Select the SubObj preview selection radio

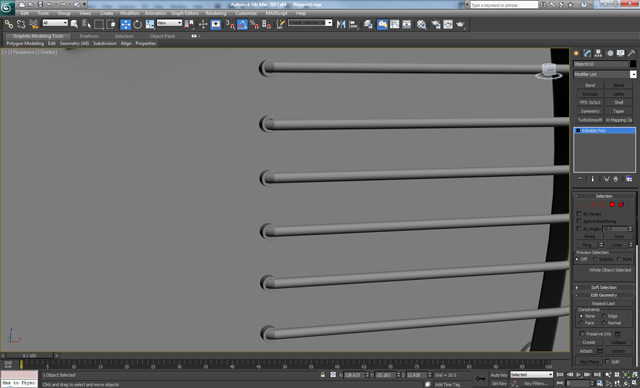click(595, 259)
